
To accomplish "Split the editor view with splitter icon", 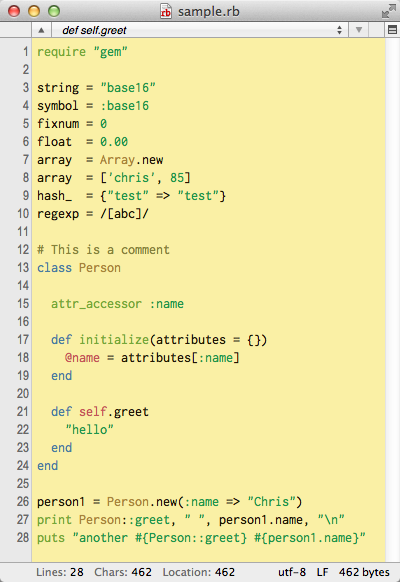I will (392, 30).
